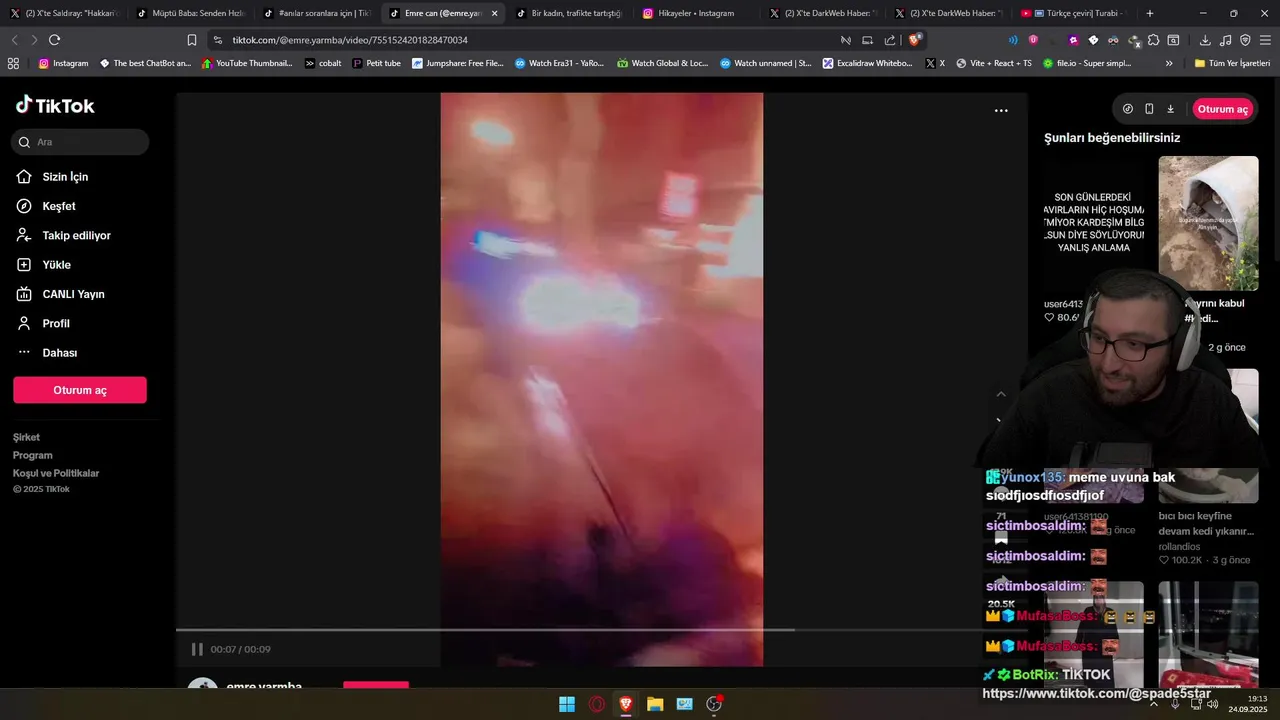Open the video three-dots options menu
The height and width of the screenshot is (720, 1280).
point(1001,111)
